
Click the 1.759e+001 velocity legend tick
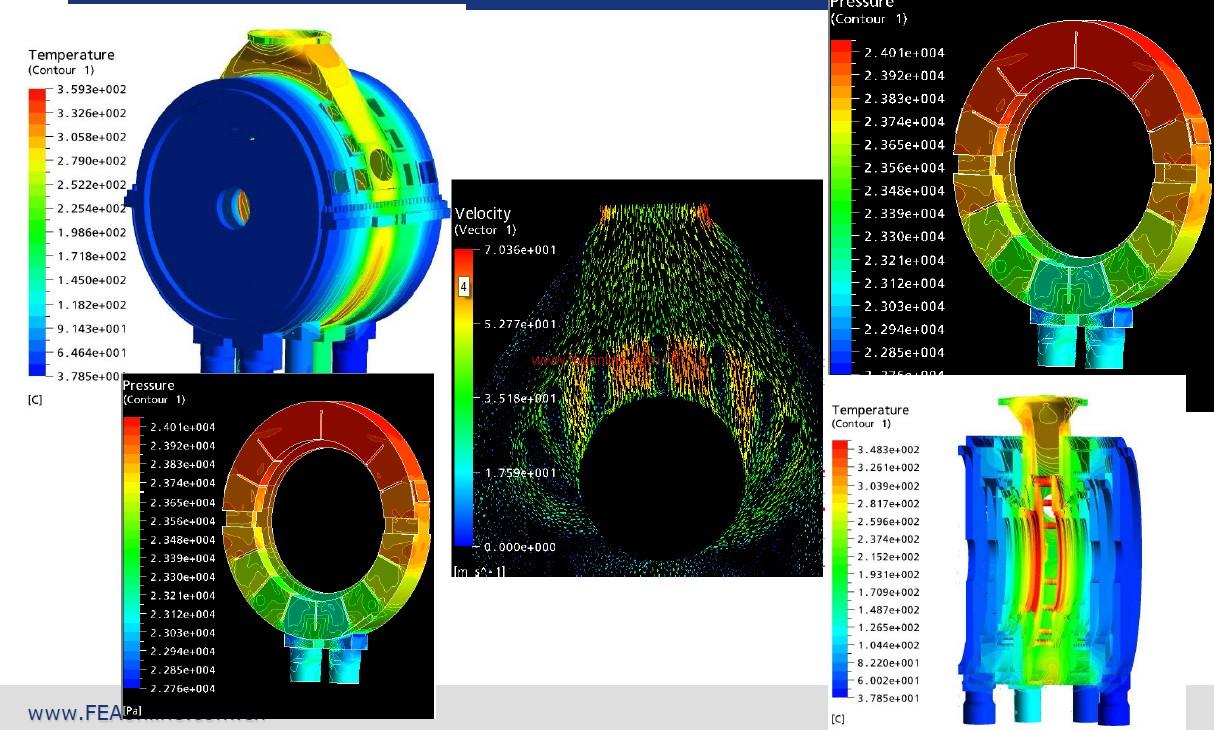(x=520, y=473)
